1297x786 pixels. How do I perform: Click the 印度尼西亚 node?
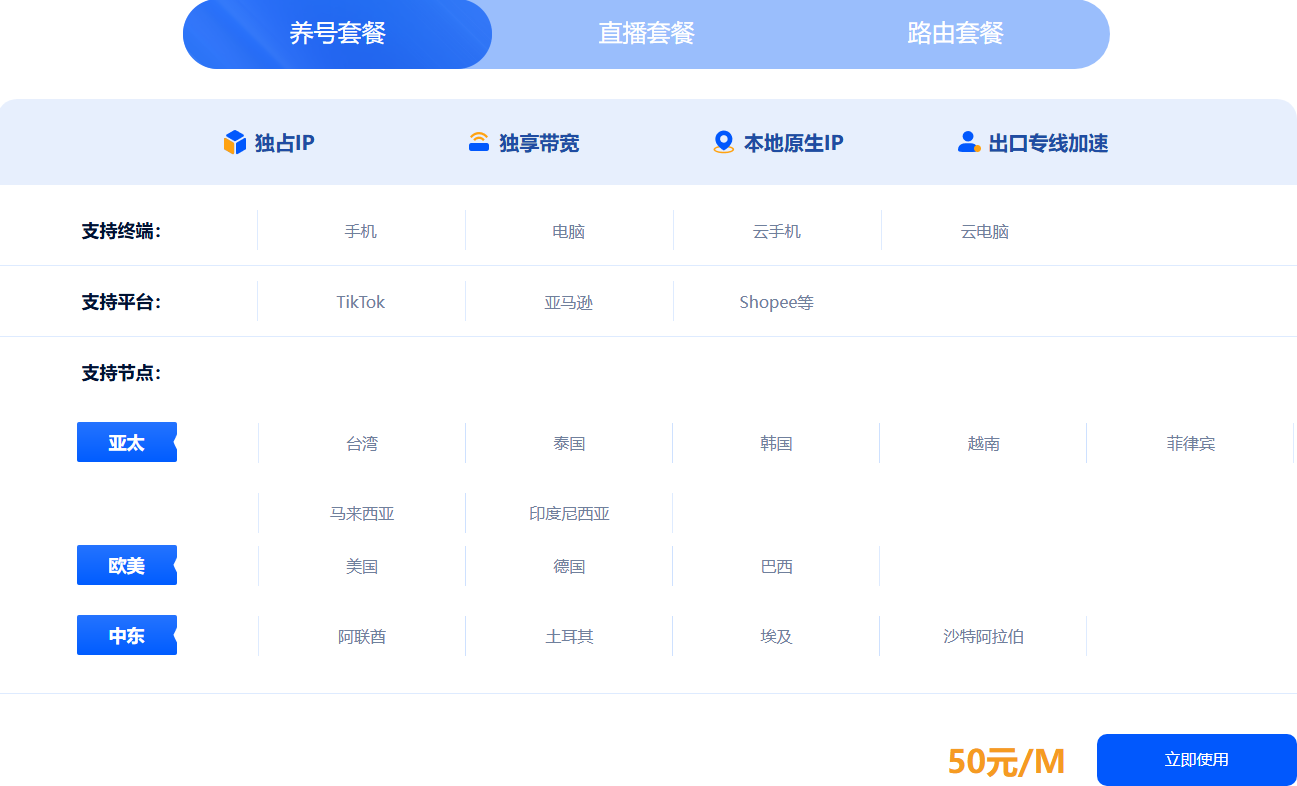pyautogui.click(x=569, y=514)
